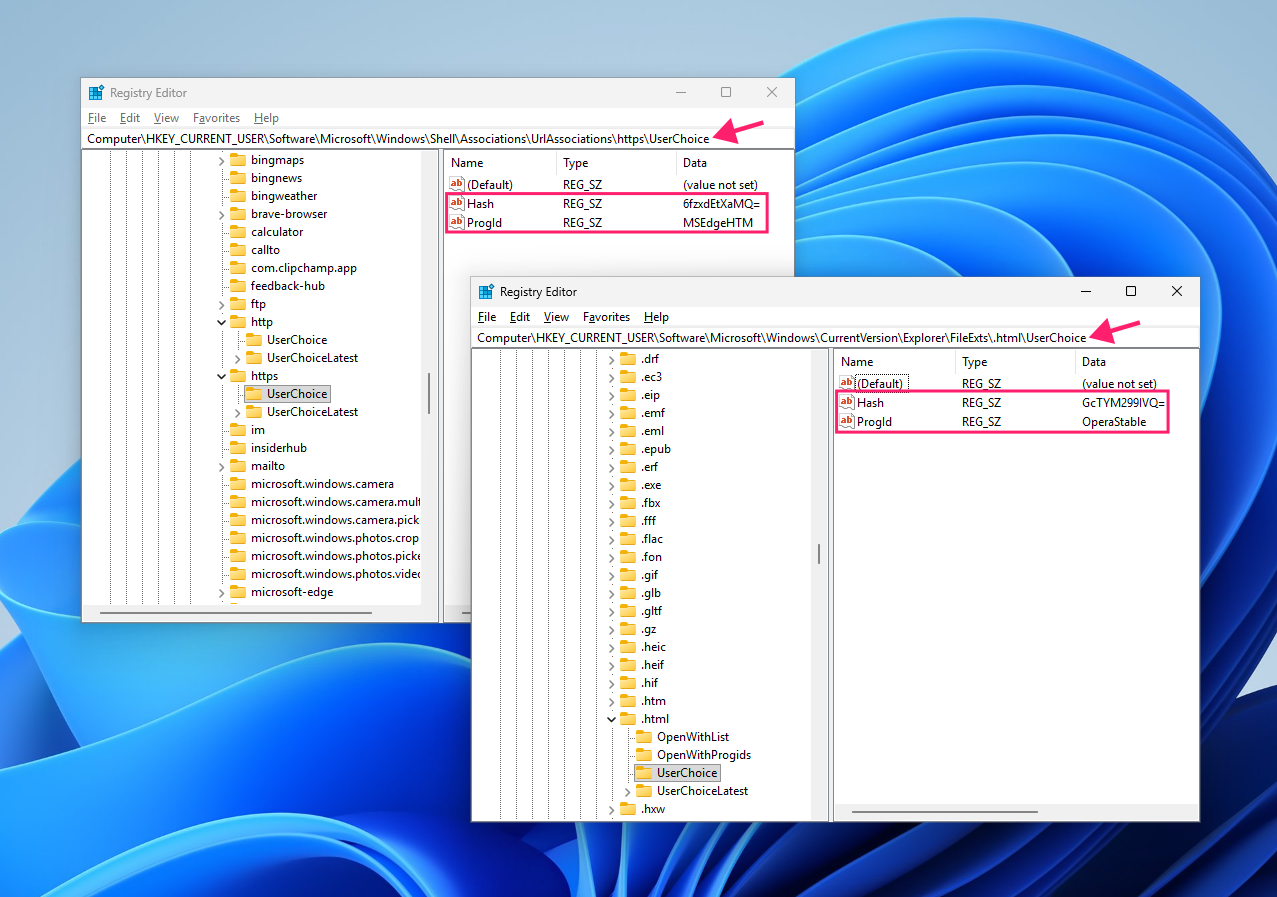Expand the brave-browser key
The image size is (1277, 897).
tap(221, 214)
